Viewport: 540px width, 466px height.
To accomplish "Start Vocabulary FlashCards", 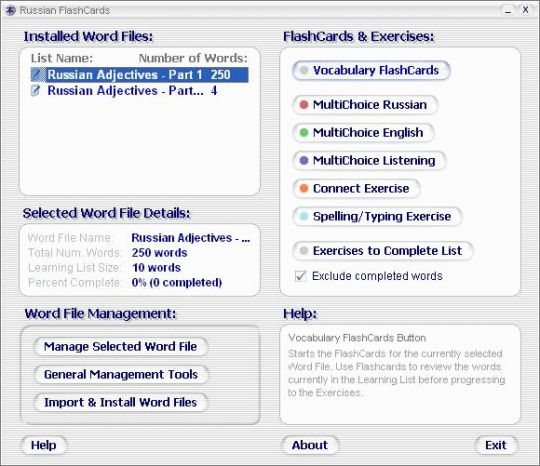I will click(x=371, y=70).
